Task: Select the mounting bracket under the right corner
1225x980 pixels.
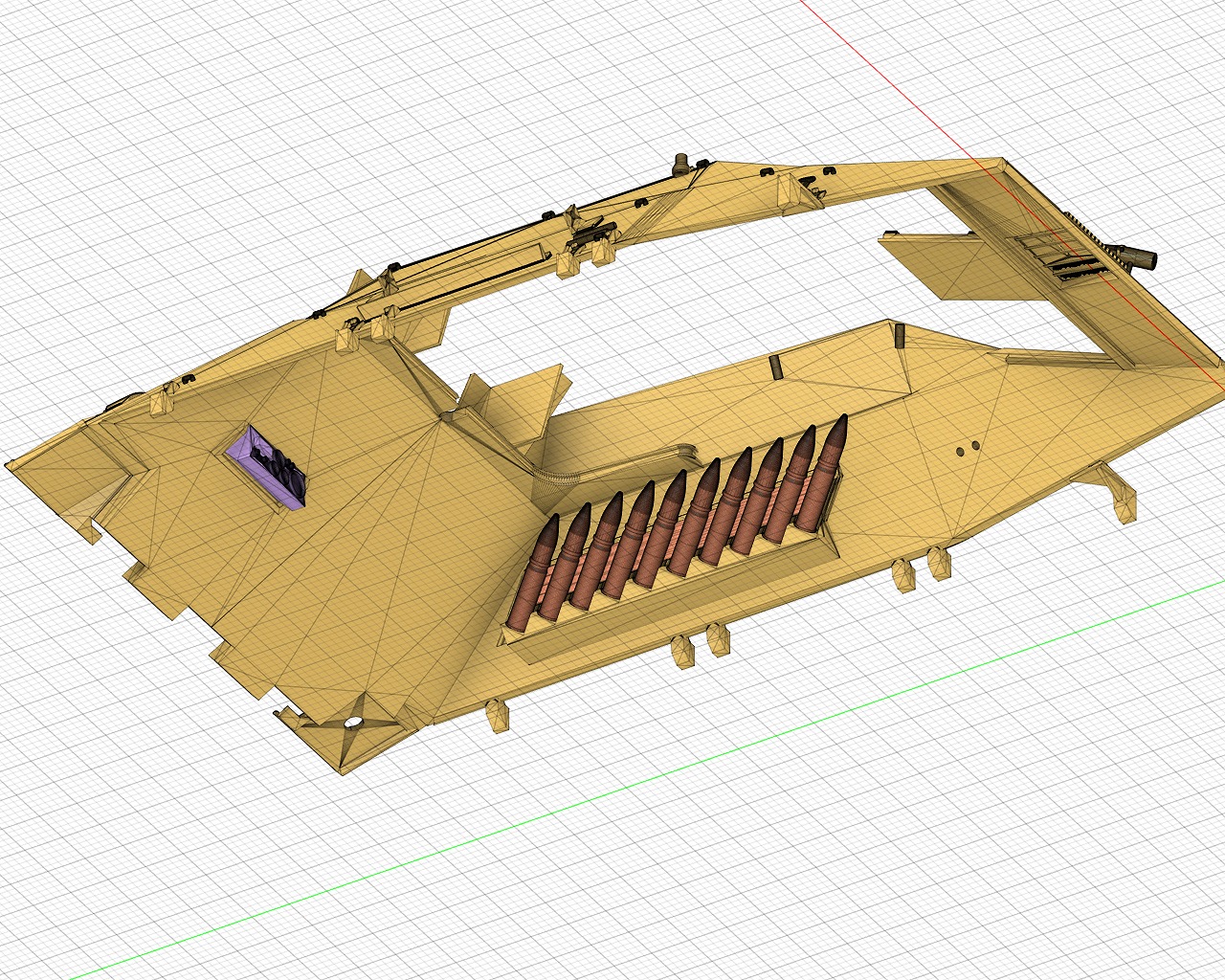Action: (x=1117, y=491)
